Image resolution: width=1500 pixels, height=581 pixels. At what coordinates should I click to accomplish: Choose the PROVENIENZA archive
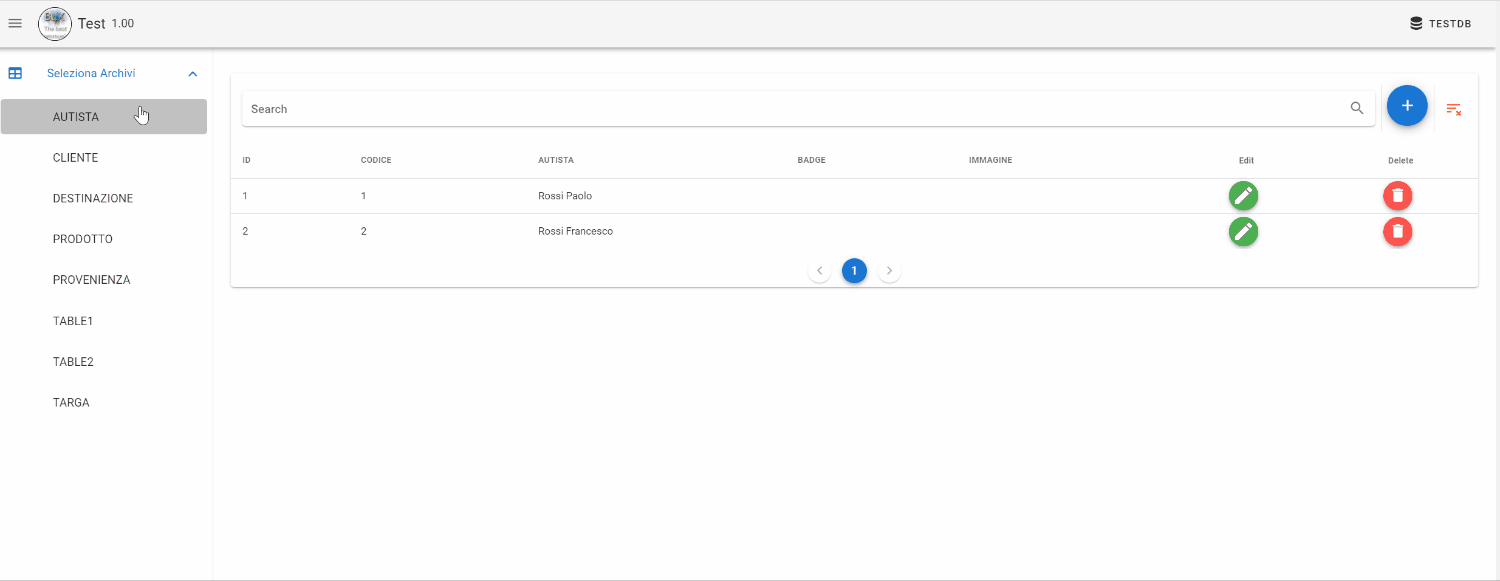click(x=104, y=280)
